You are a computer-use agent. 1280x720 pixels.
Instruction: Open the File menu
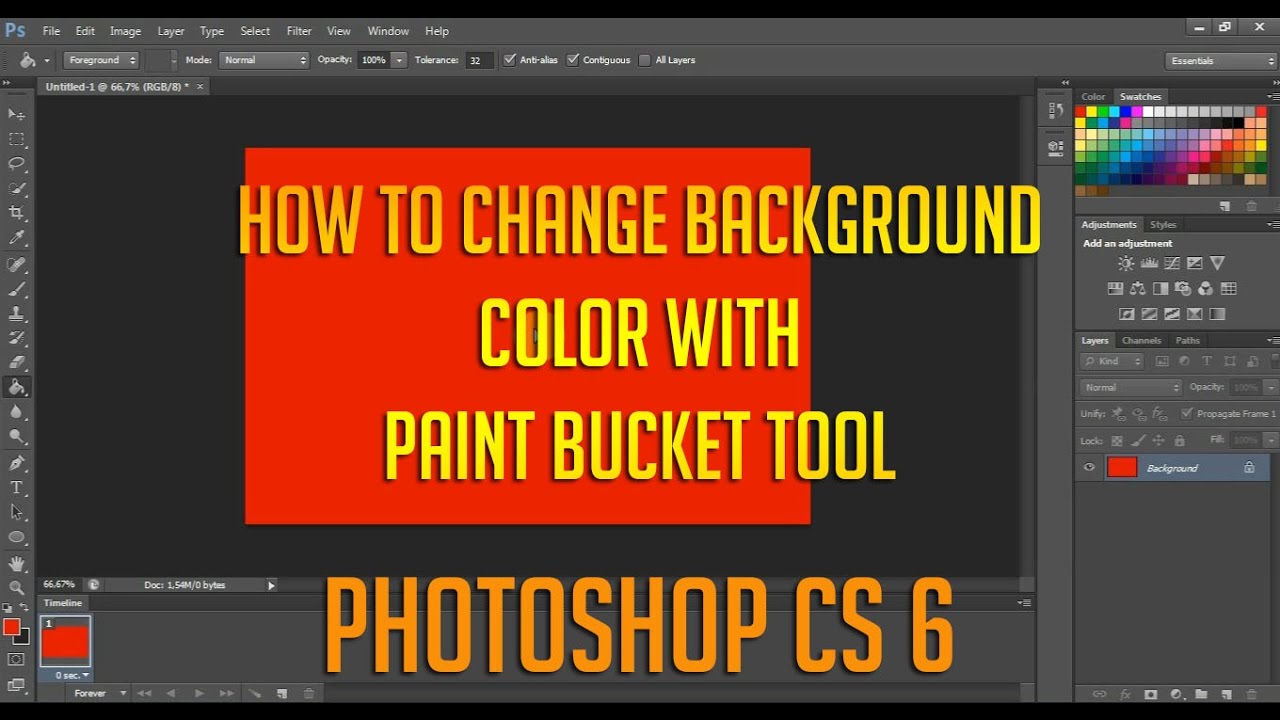(x=51, y=31)
